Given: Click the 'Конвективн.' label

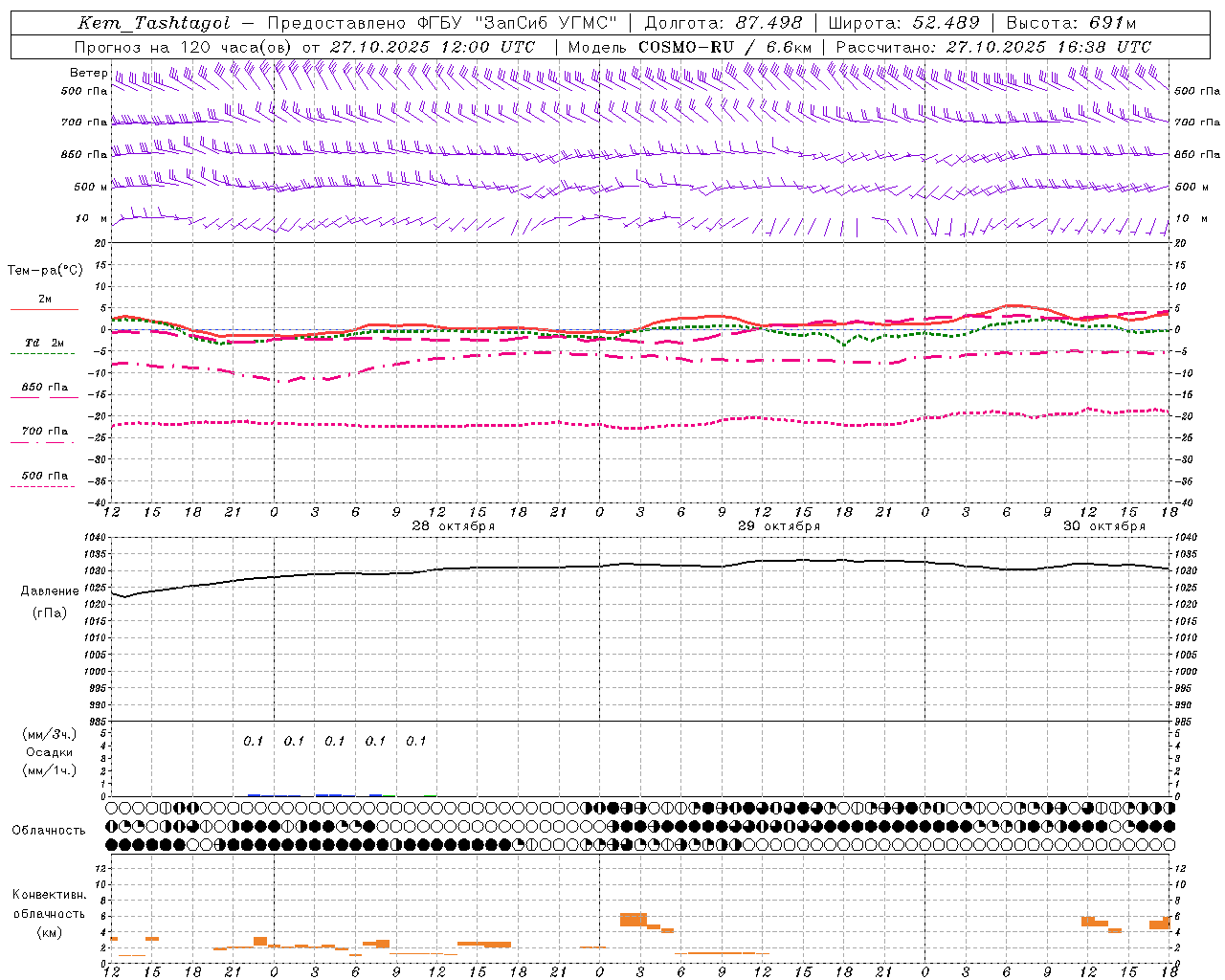Looking at the screenshot, I should tap(49, 895).
